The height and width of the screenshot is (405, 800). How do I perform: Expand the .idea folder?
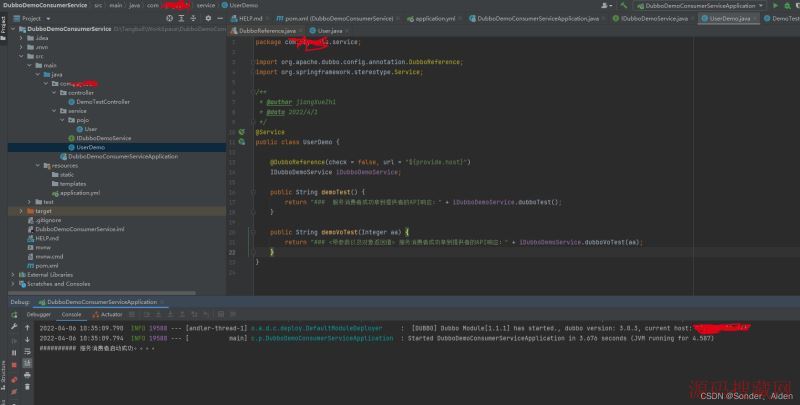click(21, 38)
